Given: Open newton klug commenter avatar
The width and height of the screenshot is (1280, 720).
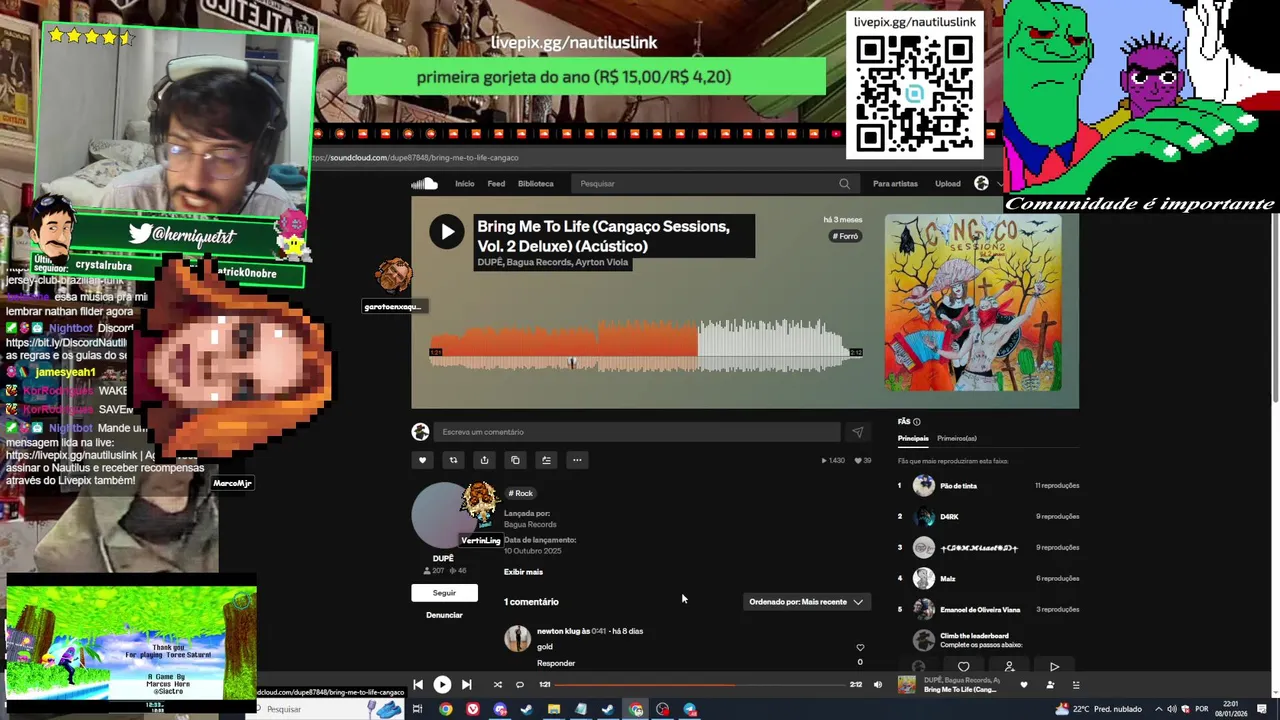Looking at the screenshot, I should point(517,638).
